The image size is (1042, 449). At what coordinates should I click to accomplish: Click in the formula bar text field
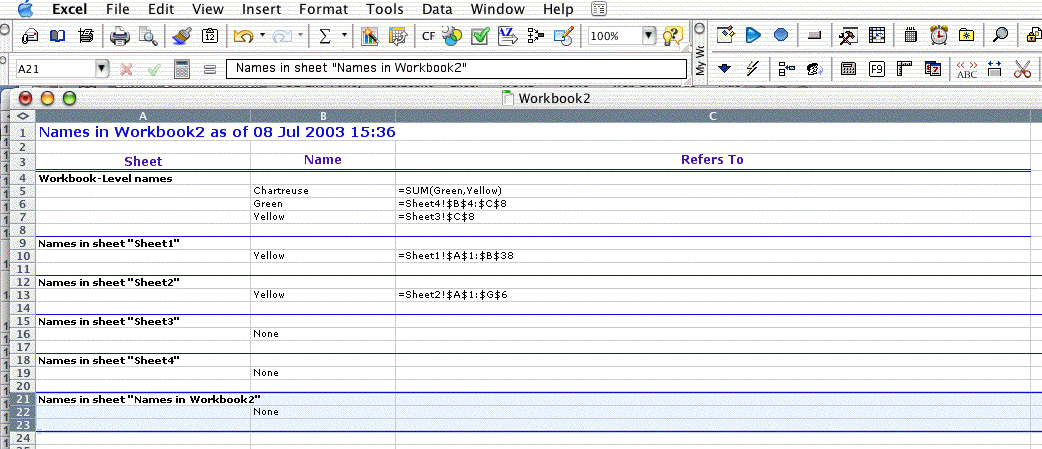point(456,68)
